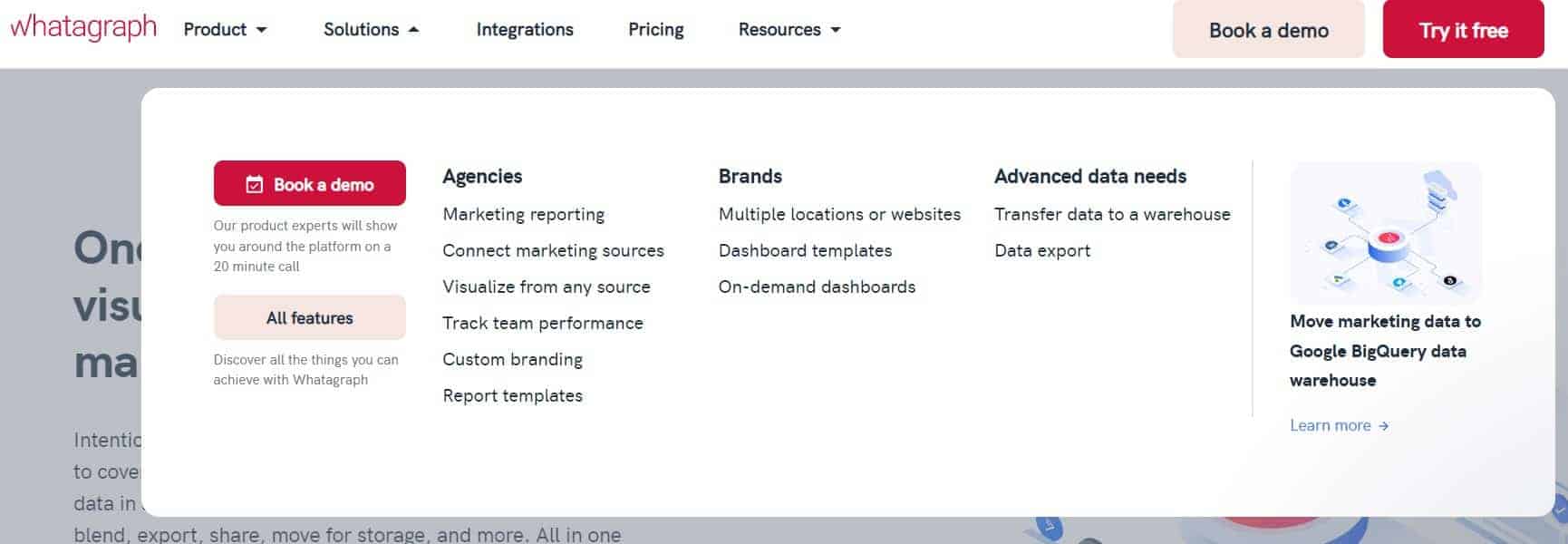Click Discover all the things description text
The image size is (1568, 544).
[305, 370]
